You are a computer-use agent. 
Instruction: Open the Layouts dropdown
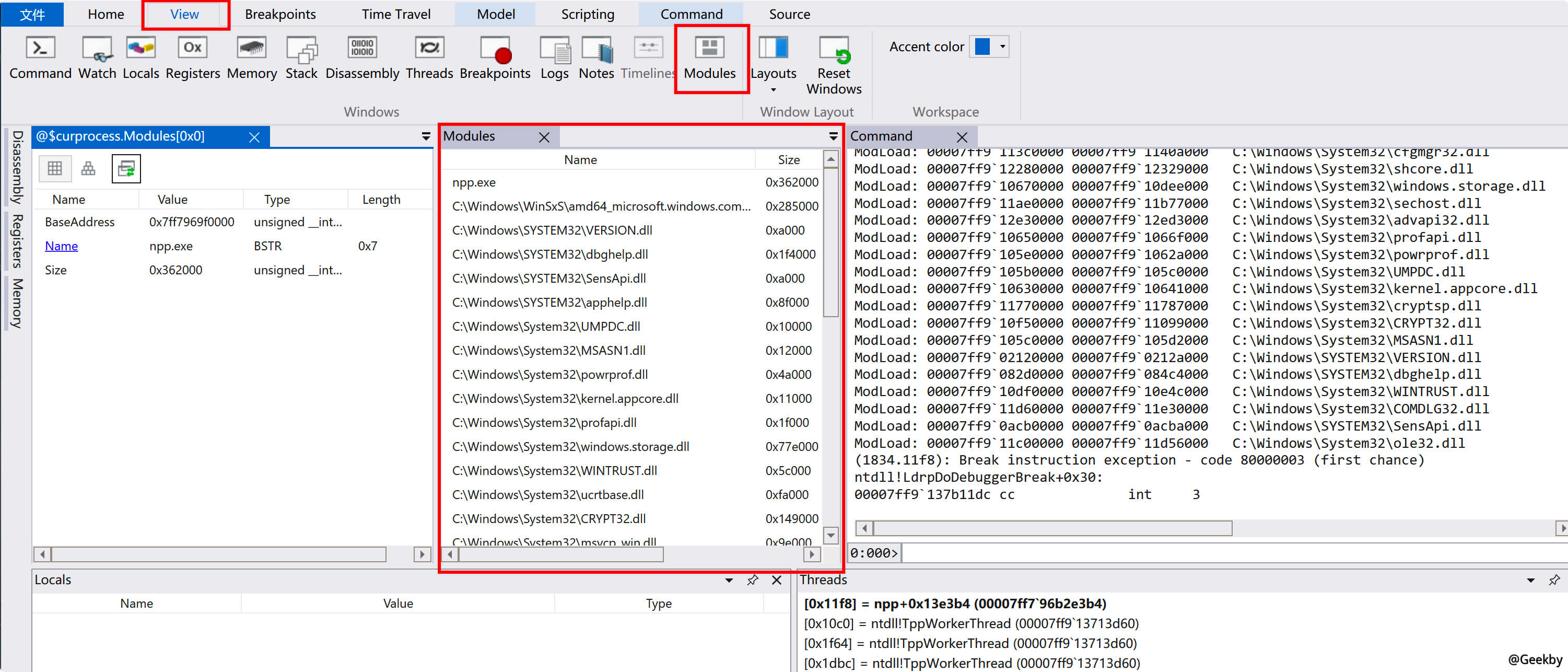[773, 64]
